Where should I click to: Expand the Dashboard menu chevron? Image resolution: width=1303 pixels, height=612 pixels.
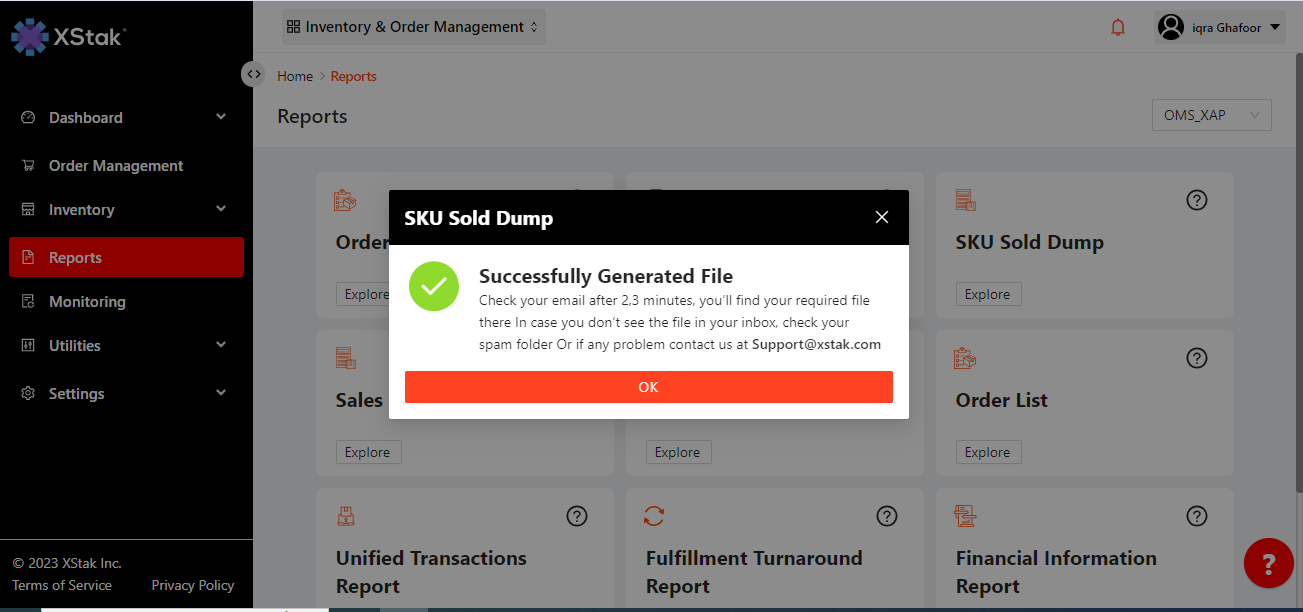[x=221, y=117]
